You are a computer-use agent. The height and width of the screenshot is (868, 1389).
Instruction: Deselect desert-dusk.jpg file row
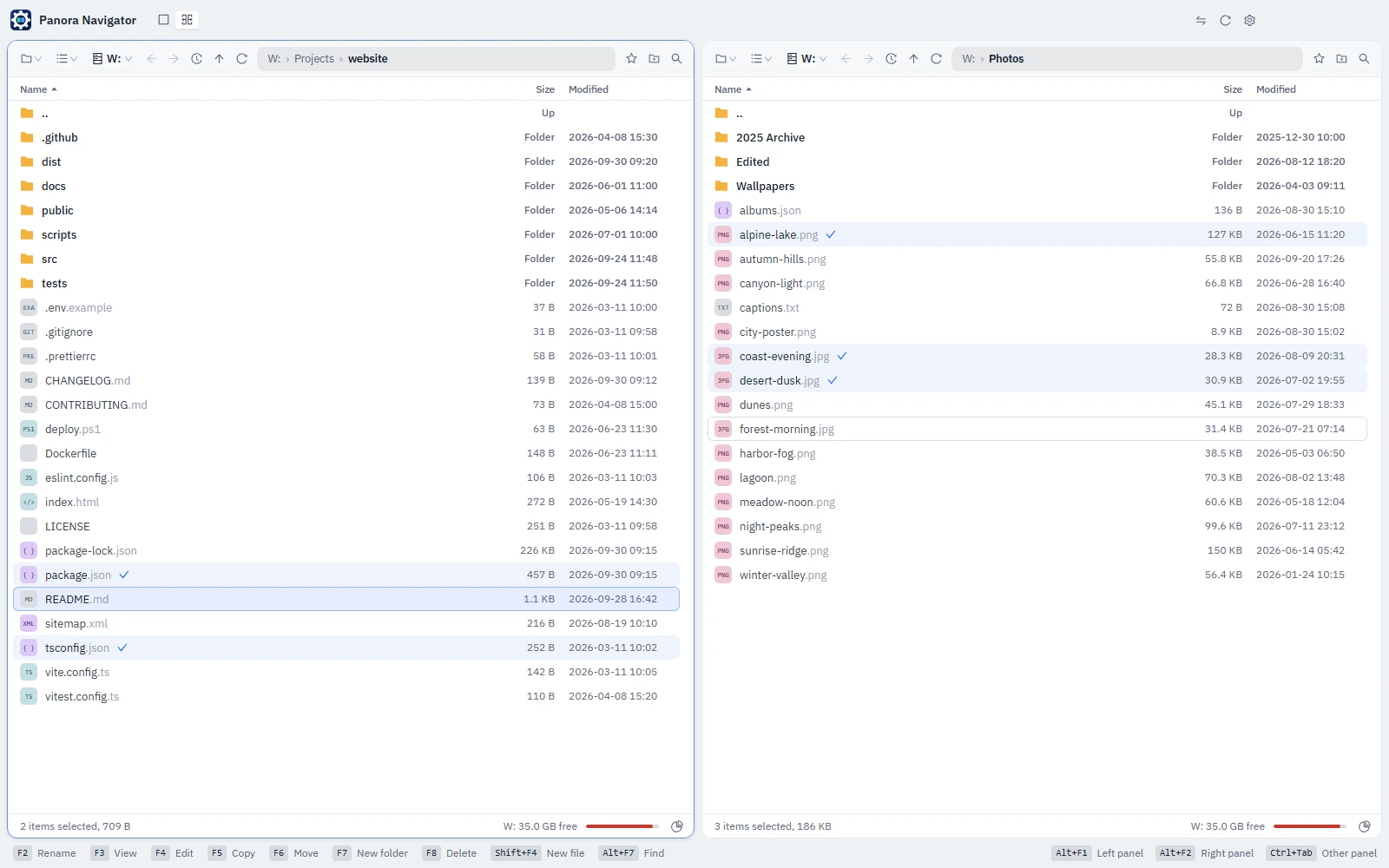tap(1037, 380)
